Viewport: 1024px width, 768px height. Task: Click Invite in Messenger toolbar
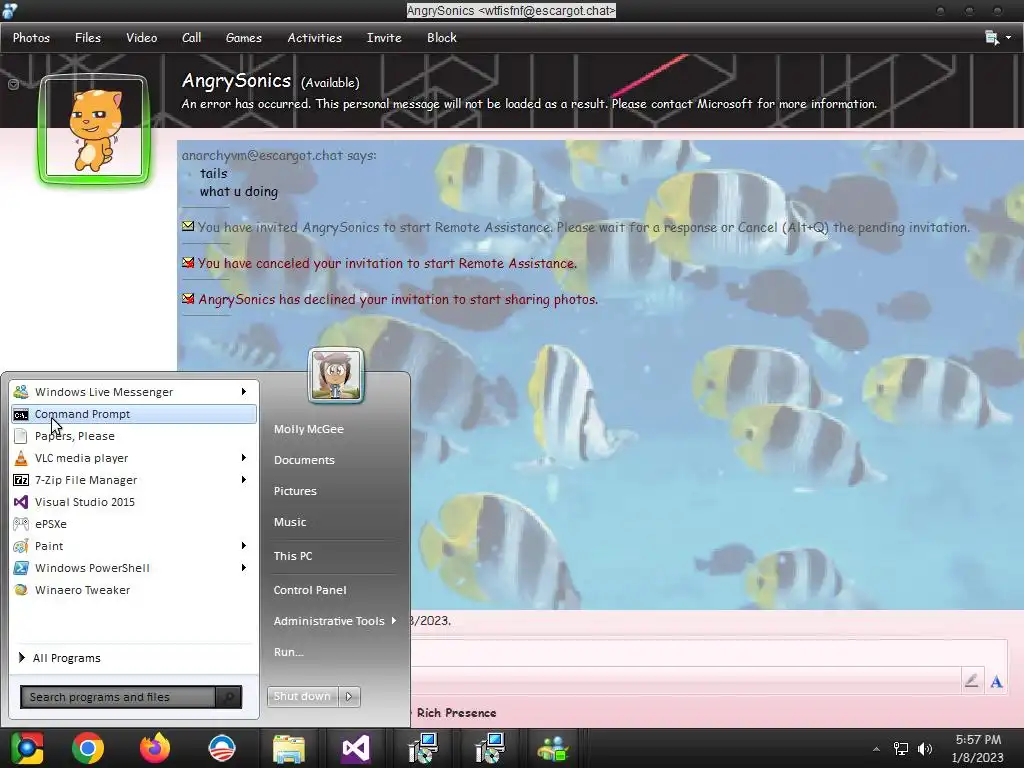point(384,38)
